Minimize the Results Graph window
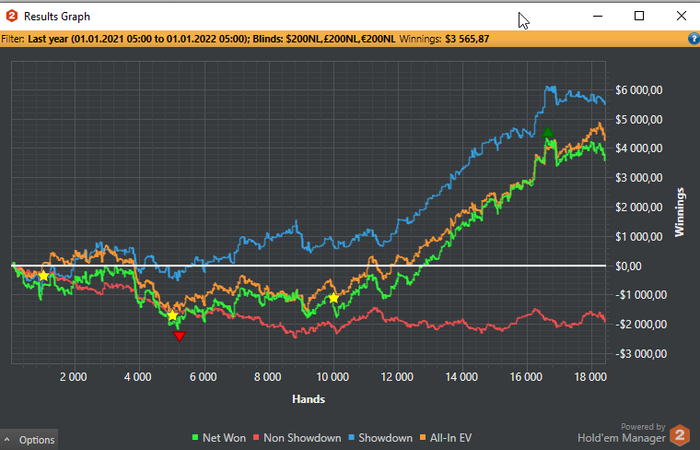 (598, 16)
